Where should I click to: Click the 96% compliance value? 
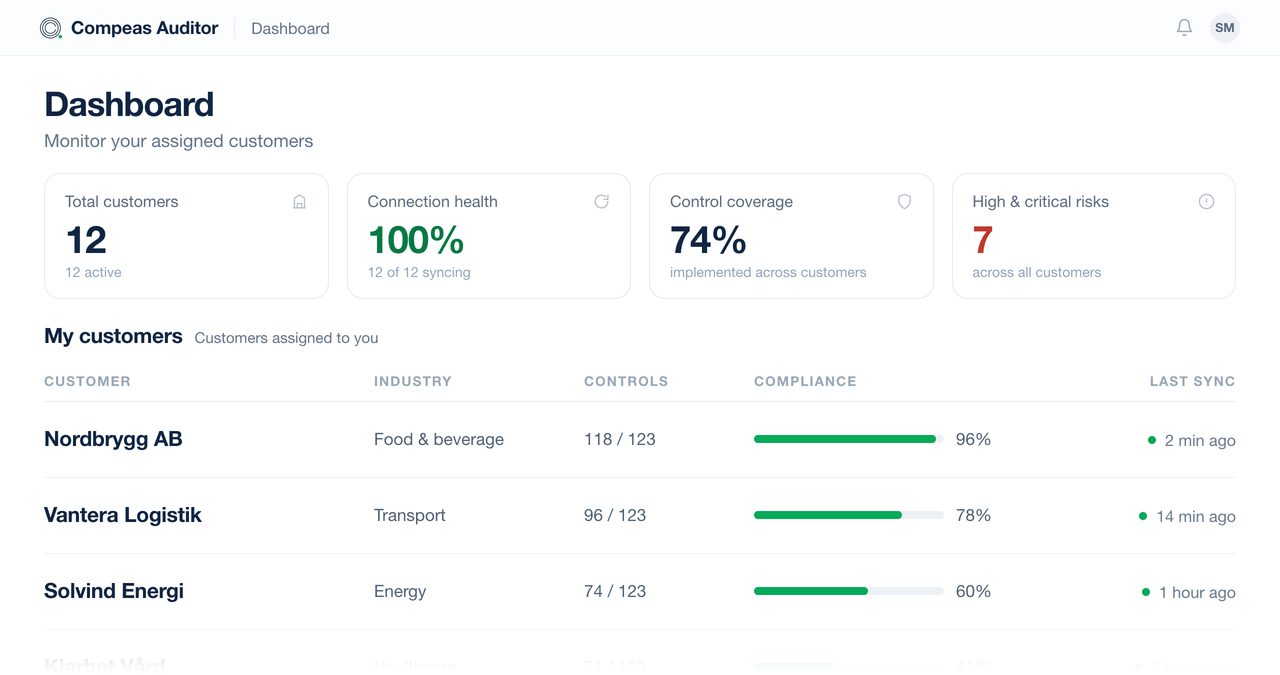point(973,439)
